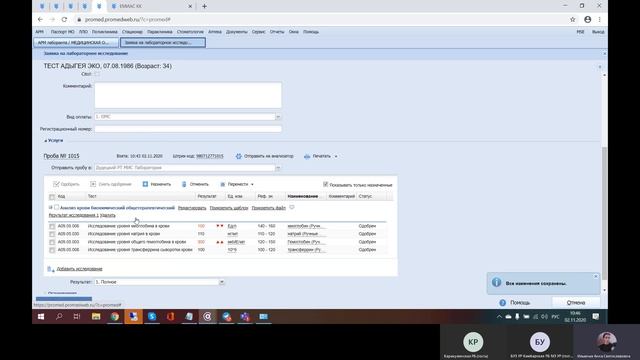Check the Анализ крови биохимический group checkbox
Screen dimensions: 640x360
57,207
